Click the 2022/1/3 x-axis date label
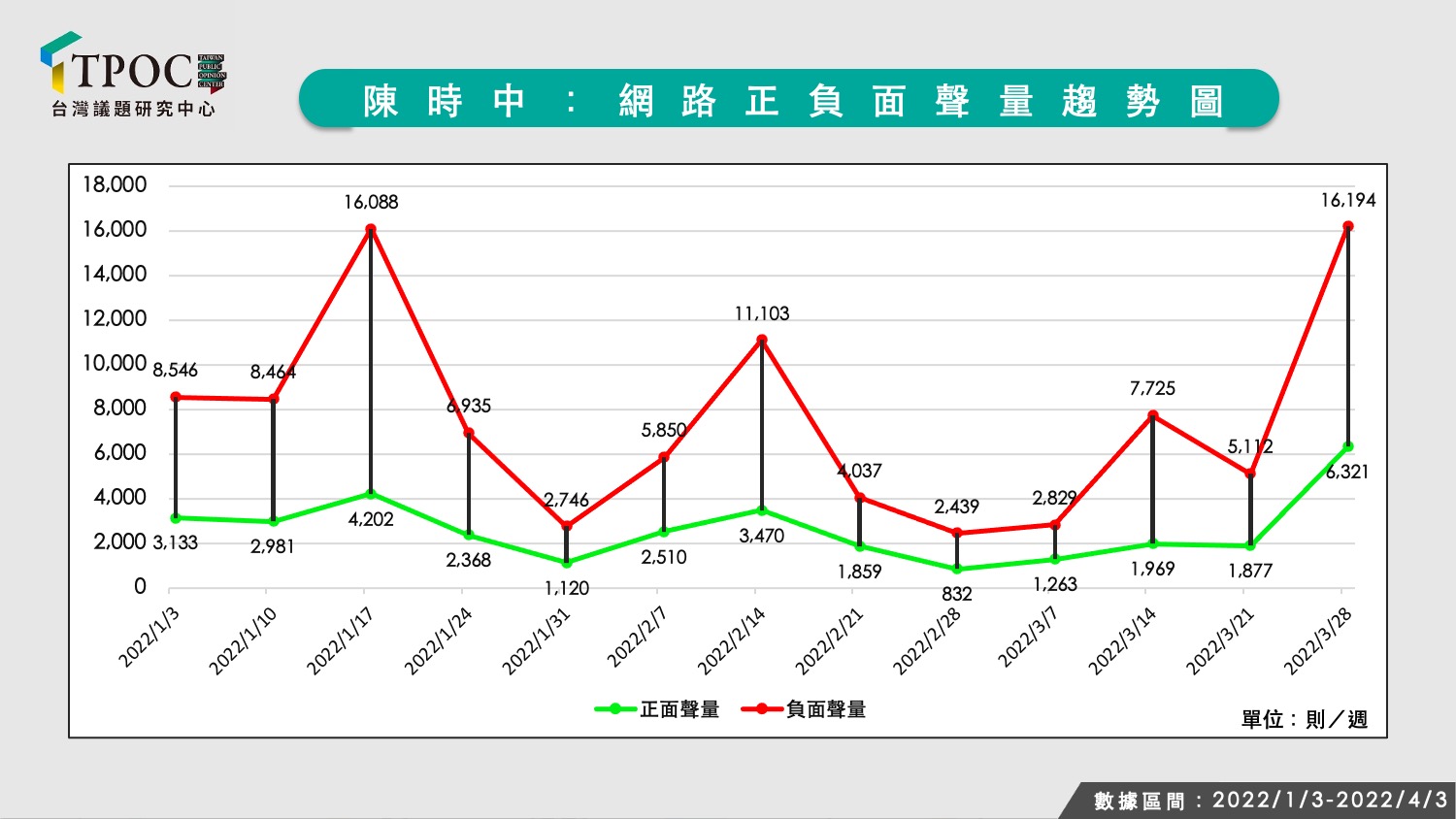 point(149,638)
